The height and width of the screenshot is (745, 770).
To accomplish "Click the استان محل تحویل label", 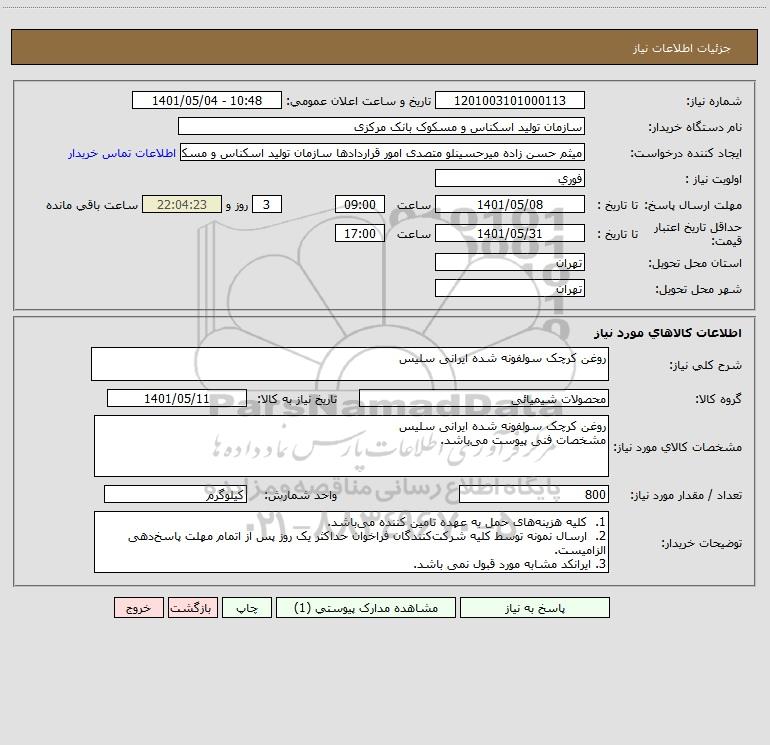I will (695, 264).
